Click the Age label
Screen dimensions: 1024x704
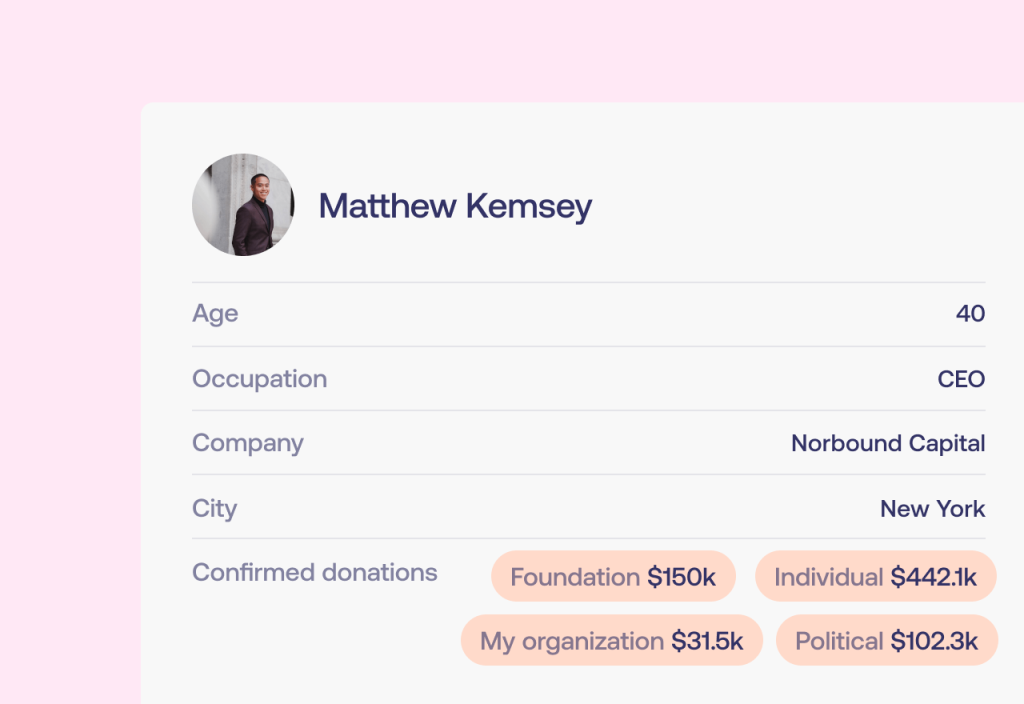pyautogui.click(x=215, y=313)
